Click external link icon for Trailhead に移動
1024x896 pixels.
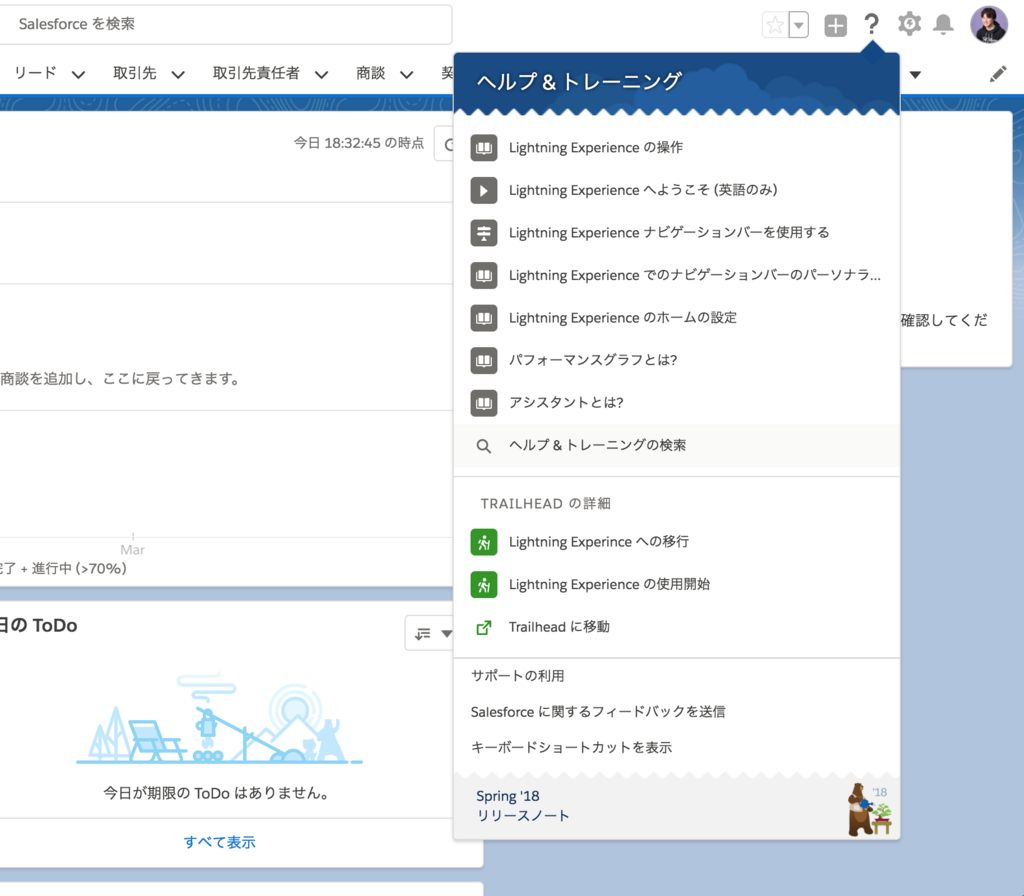484,628
